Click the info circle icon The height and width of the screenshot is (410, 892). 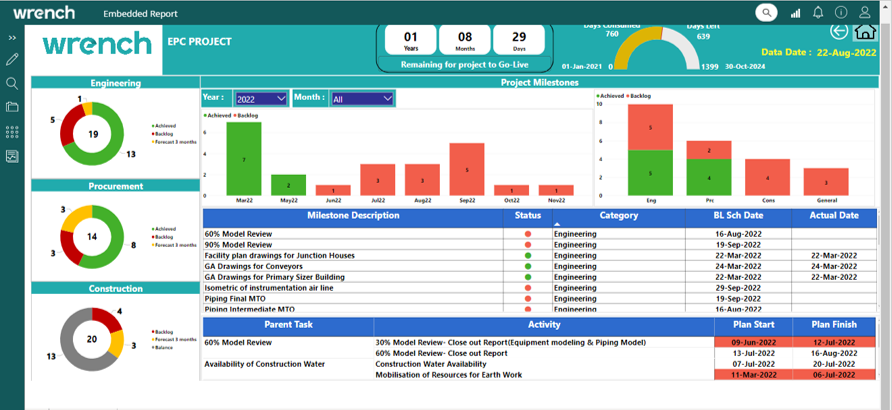click(x=841, y=13)
